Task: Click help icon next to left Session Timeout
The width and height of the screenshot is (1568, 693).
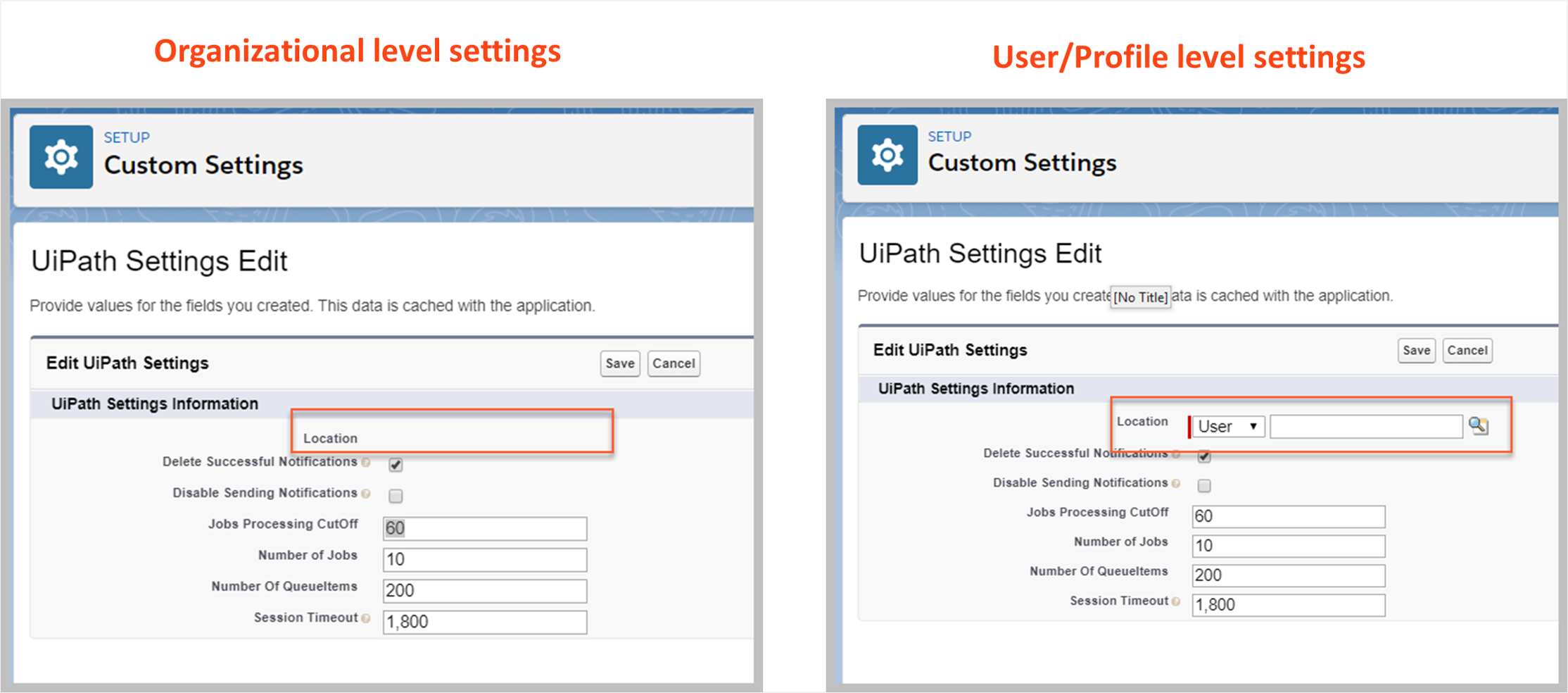Action: point(366,618)
